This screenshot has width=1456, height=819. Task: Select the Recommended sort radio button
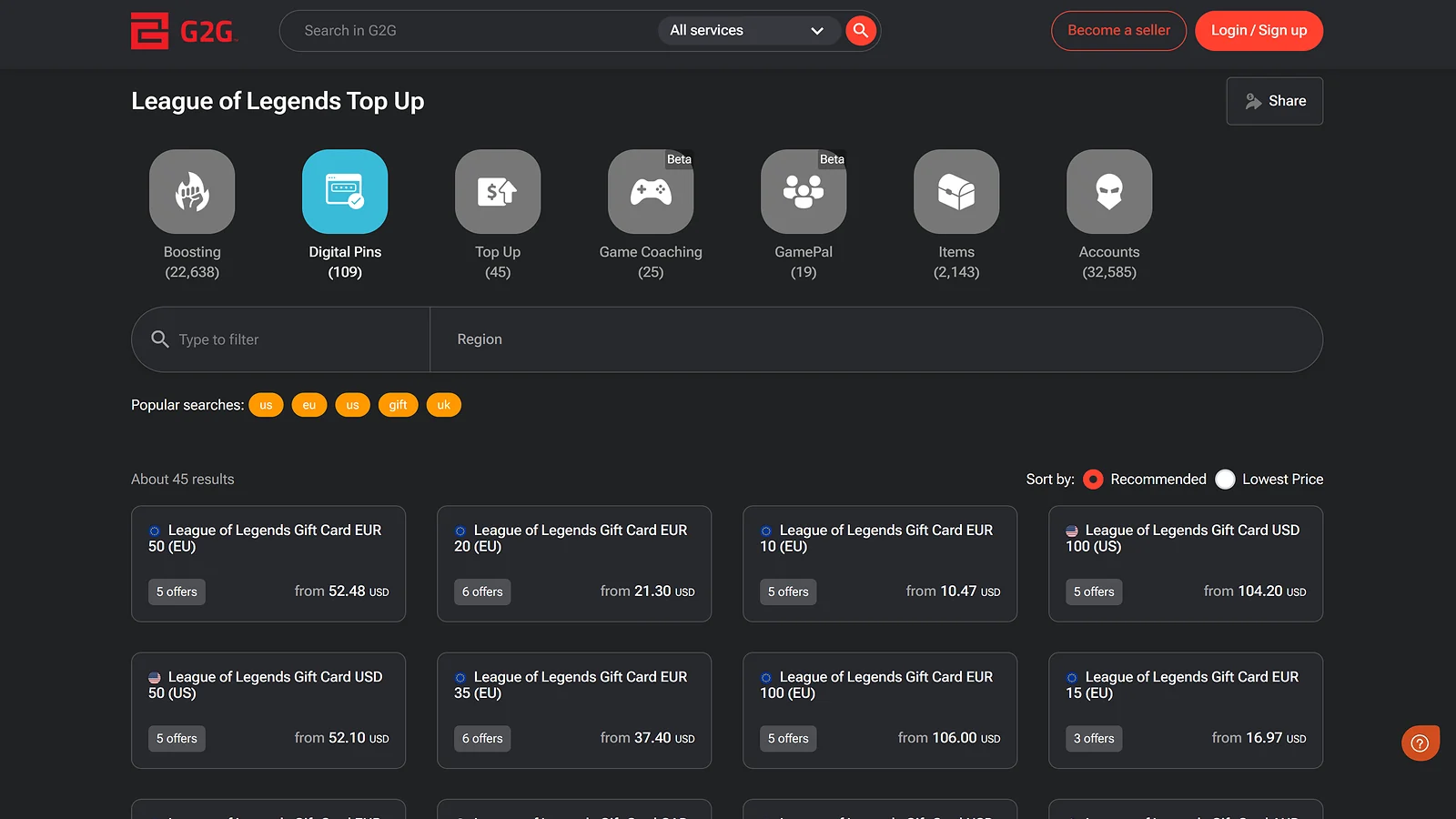[1092, 479]
